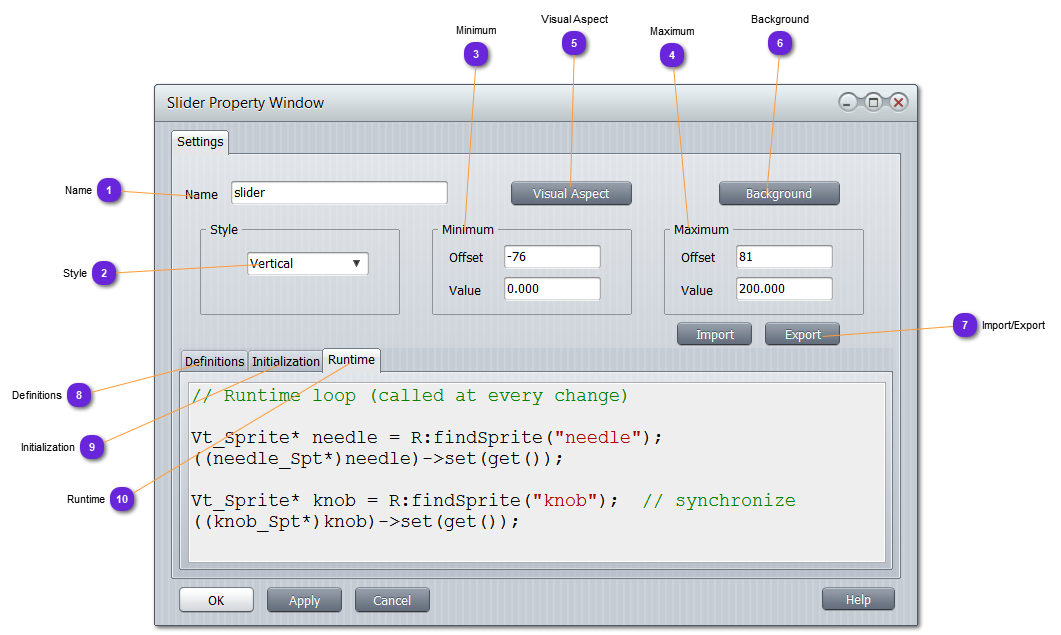Click into the Name field containing slider
This screenshot has height=635, width=1061.
(339, 193)
